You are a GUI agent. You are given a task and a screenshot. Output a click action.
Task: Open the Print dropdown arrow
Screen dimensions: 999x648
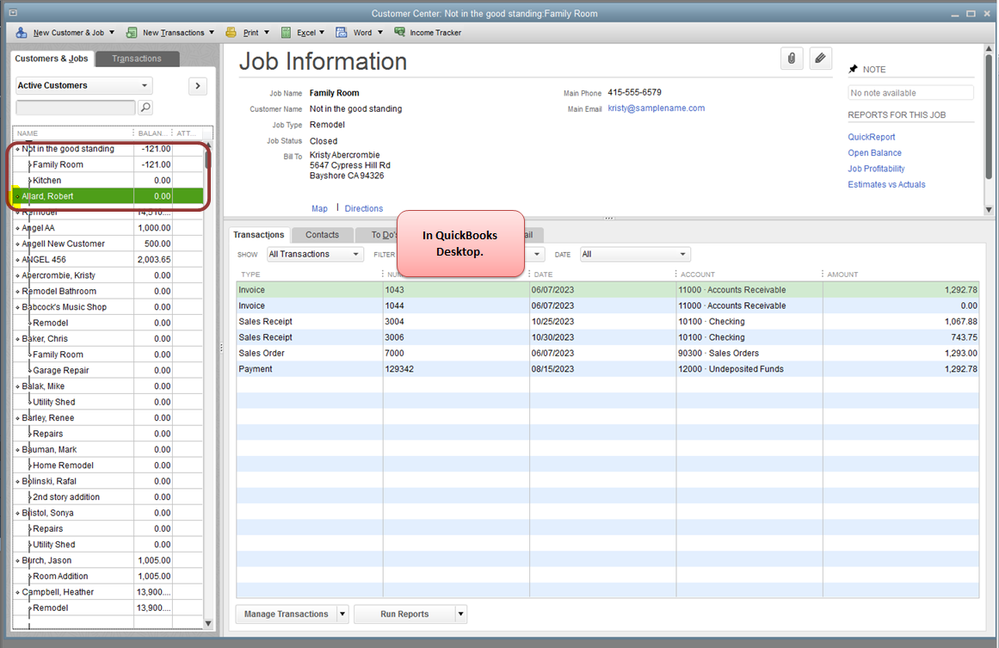[266, 32]
